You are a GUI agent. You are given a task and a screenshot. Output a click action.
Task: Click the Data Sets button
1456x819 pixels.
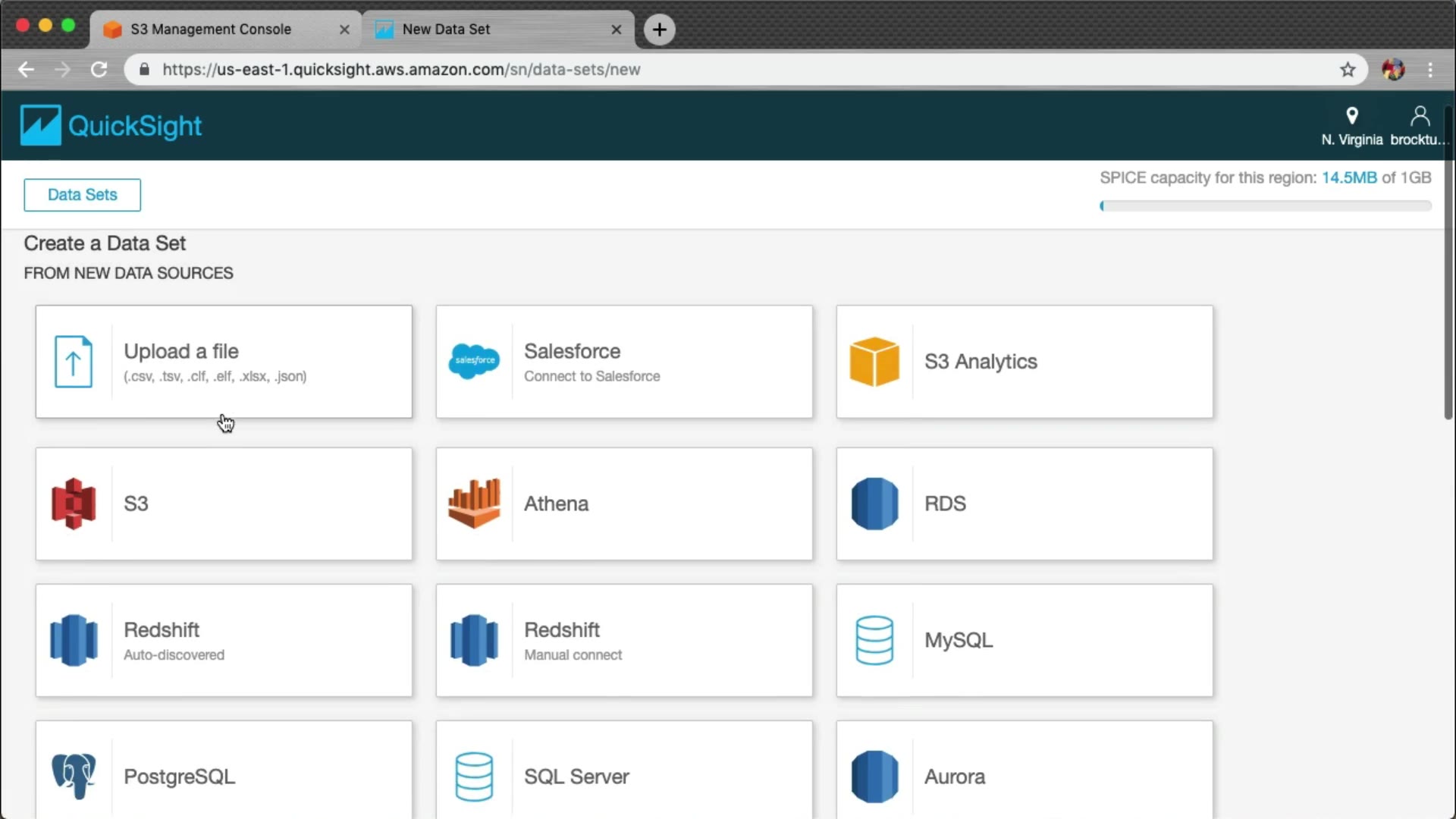(x=82, y=195)
